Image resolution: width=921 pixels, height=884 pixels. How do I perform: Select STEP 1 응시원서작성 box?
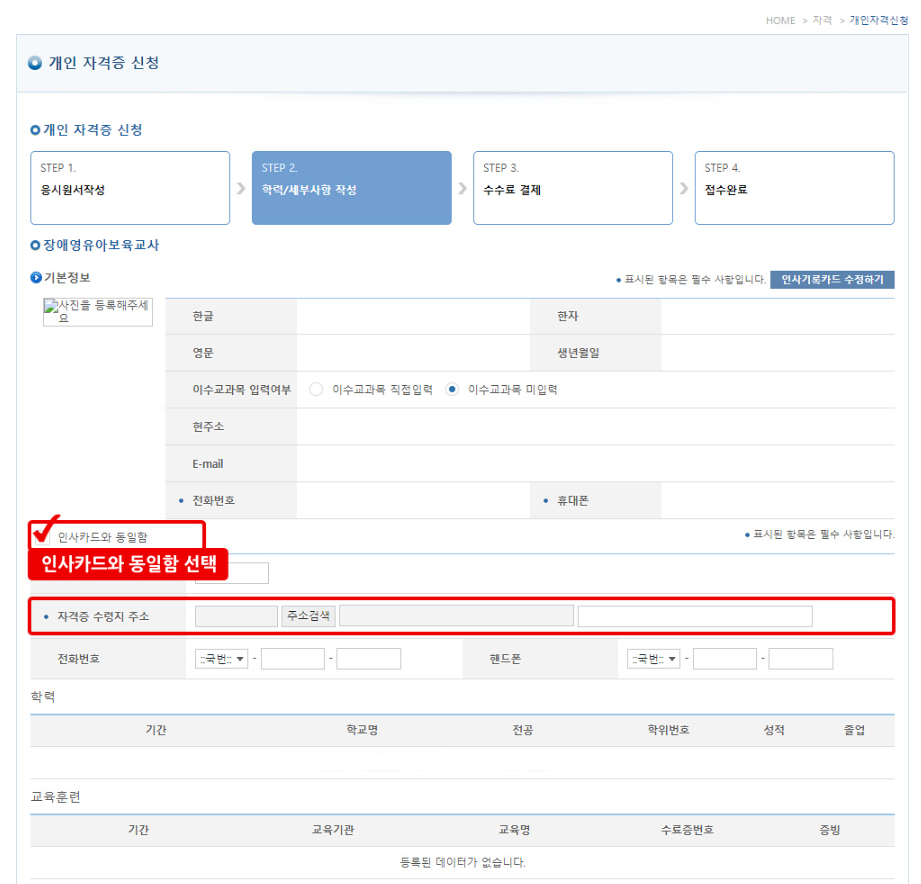pos(130,188)
